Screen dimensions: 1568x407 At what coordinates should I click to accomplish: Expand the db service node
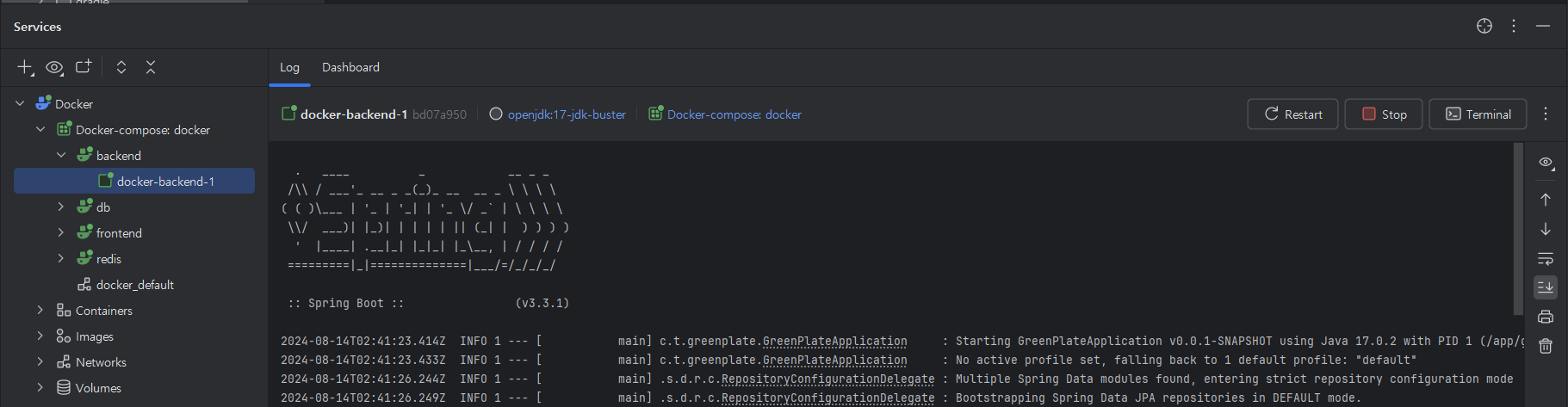(61, 207)
